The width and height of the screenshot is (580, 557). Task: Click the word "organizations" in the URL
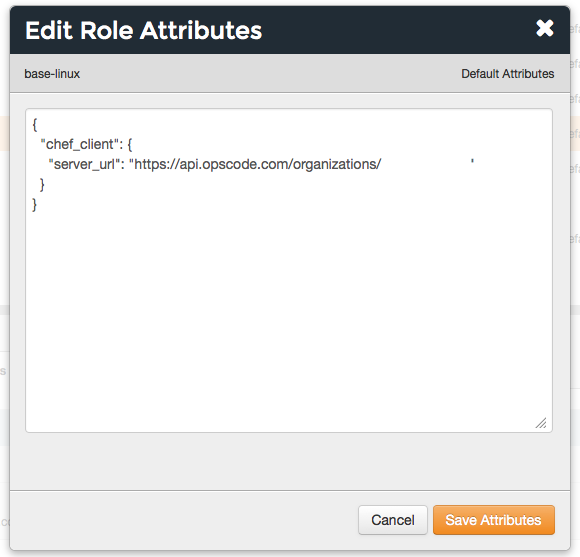pyautogui.click(x=335, y=164)
